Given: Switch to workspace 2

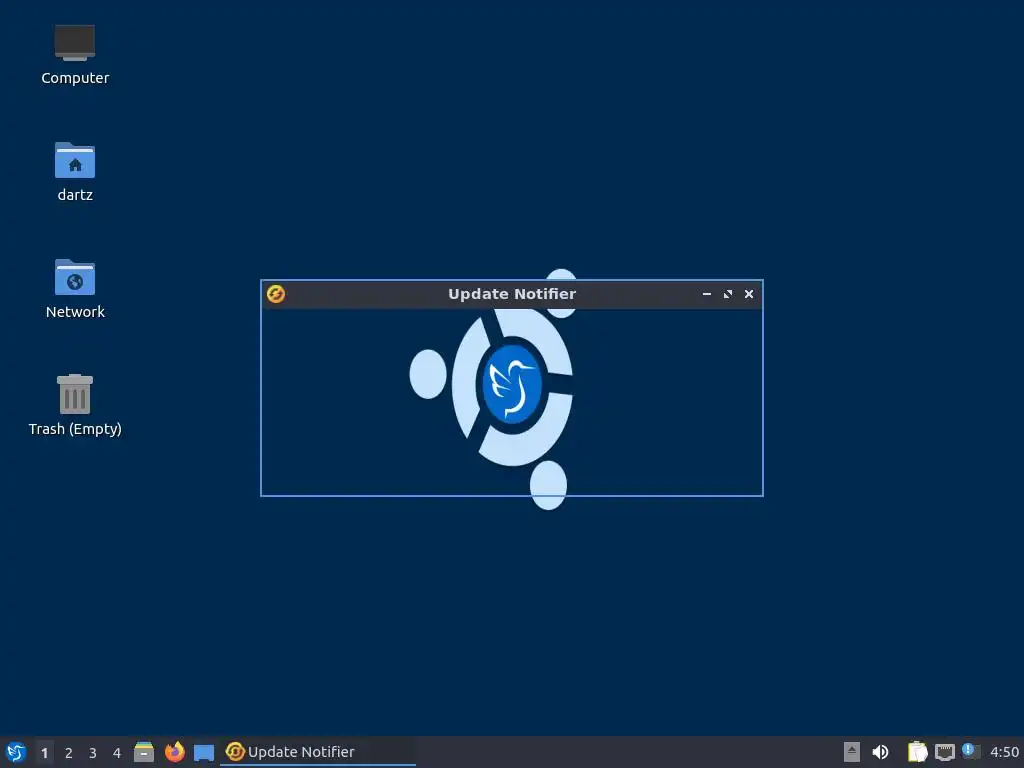Looking at the screenshot, I should [x=69, y=752].
